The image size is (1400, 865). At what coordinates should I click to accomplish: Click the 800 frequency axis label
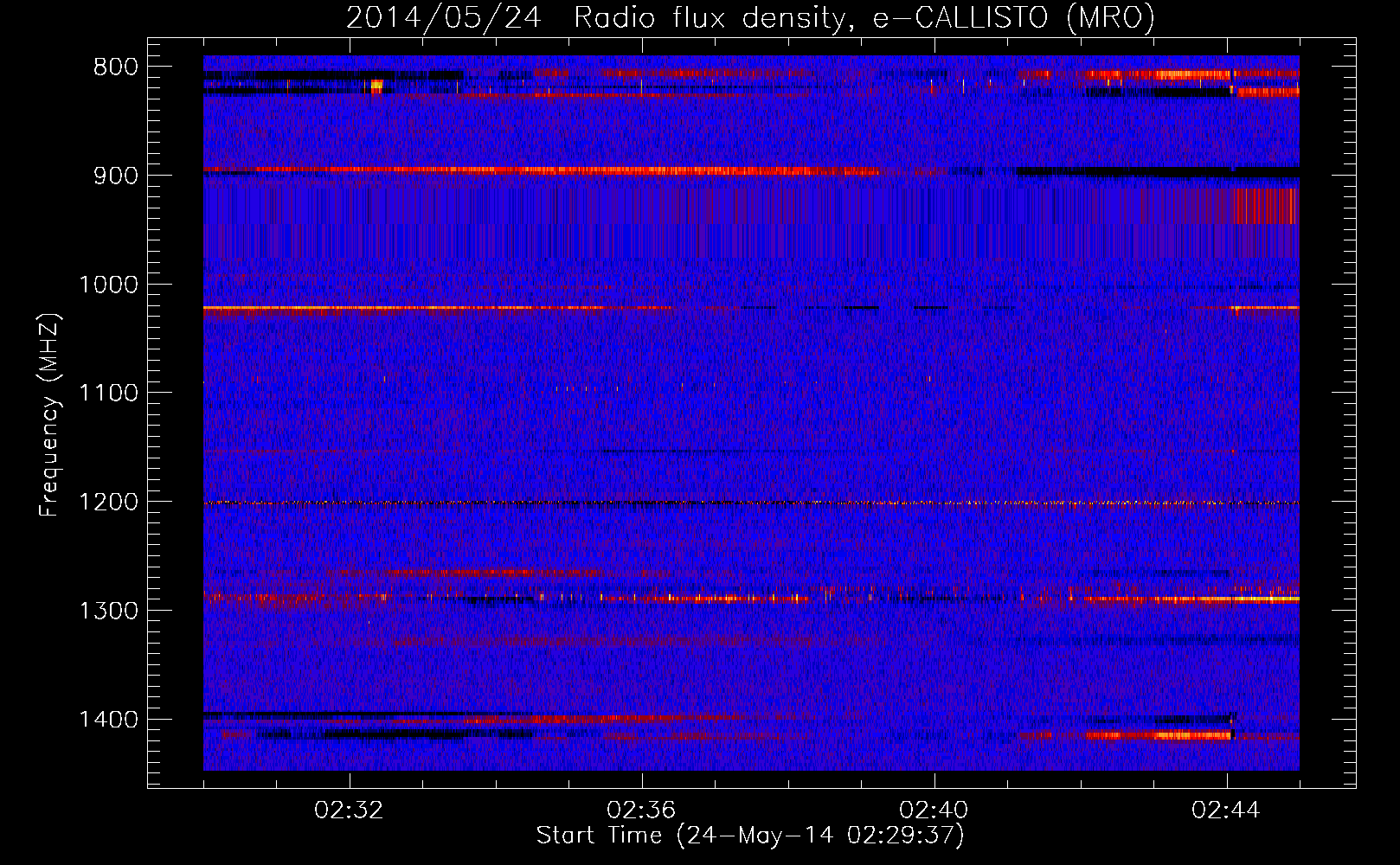coord(115,67)
